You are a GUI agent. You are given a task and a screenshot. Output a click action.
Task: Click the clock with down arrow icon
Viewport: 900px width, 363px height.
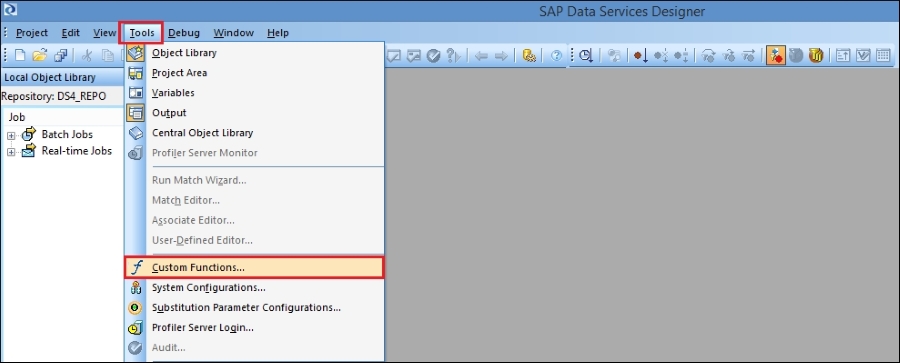pos(585,55)
